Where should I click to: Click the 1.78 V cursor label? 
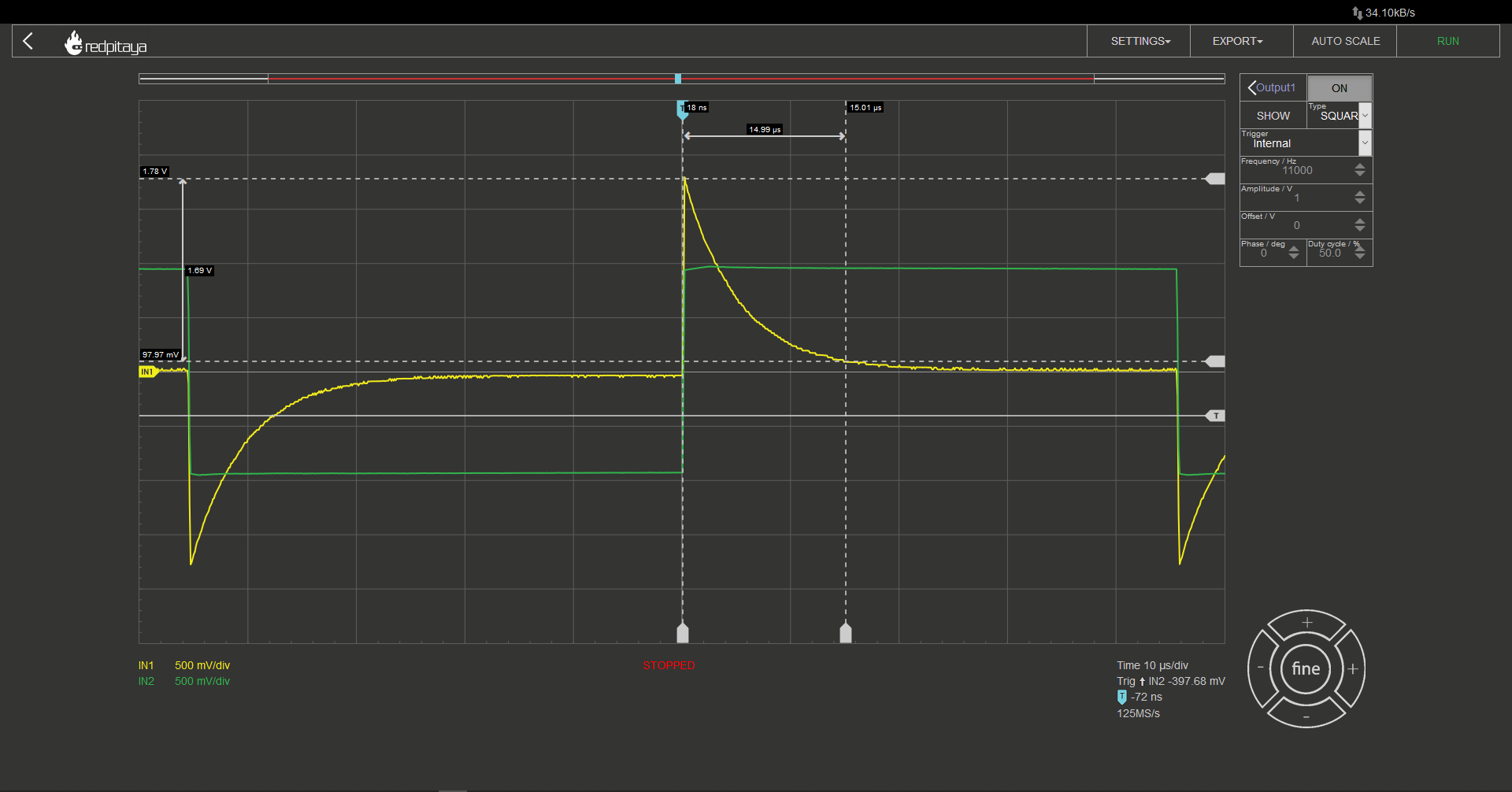pos(155,171)
